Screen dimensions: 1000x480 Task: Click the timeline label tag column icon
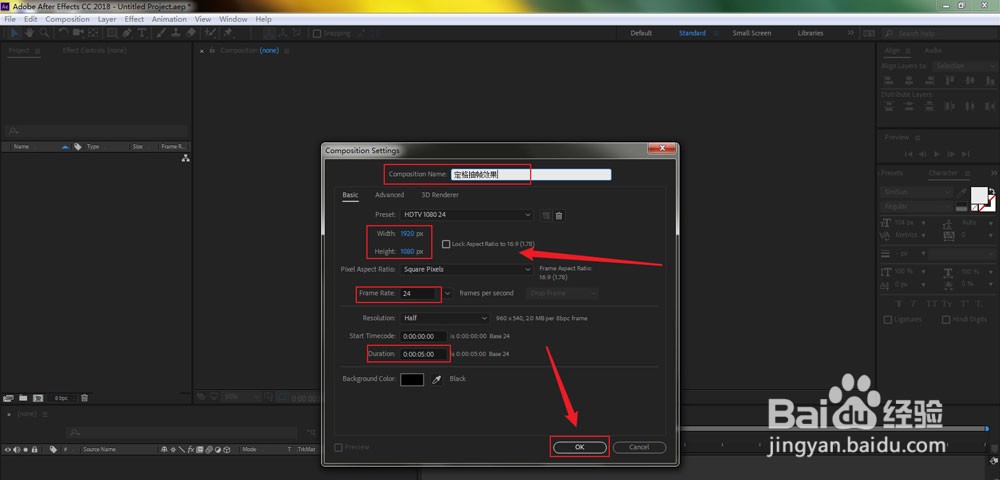[54, 449]
